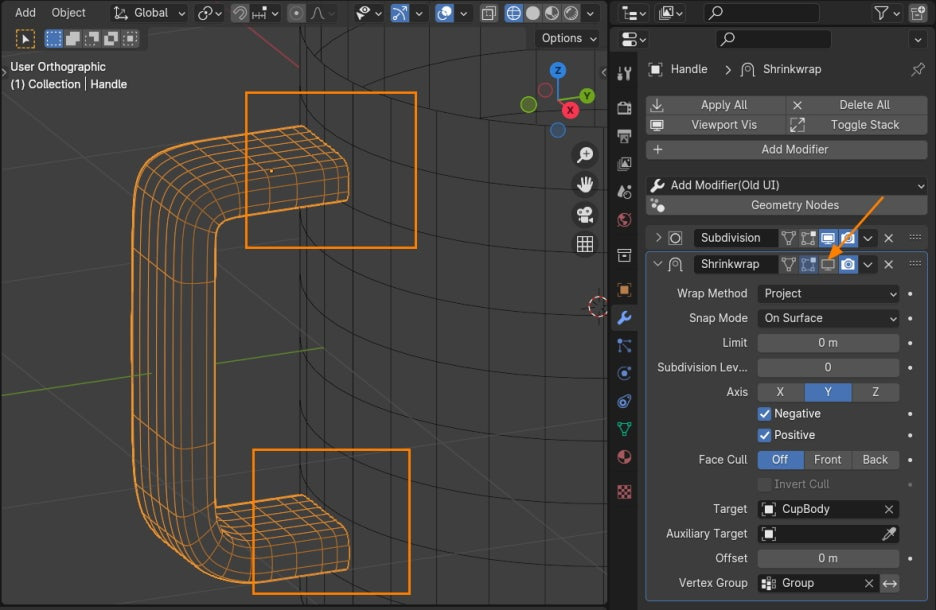Open the Add menu in viewport header

[25, 13]
